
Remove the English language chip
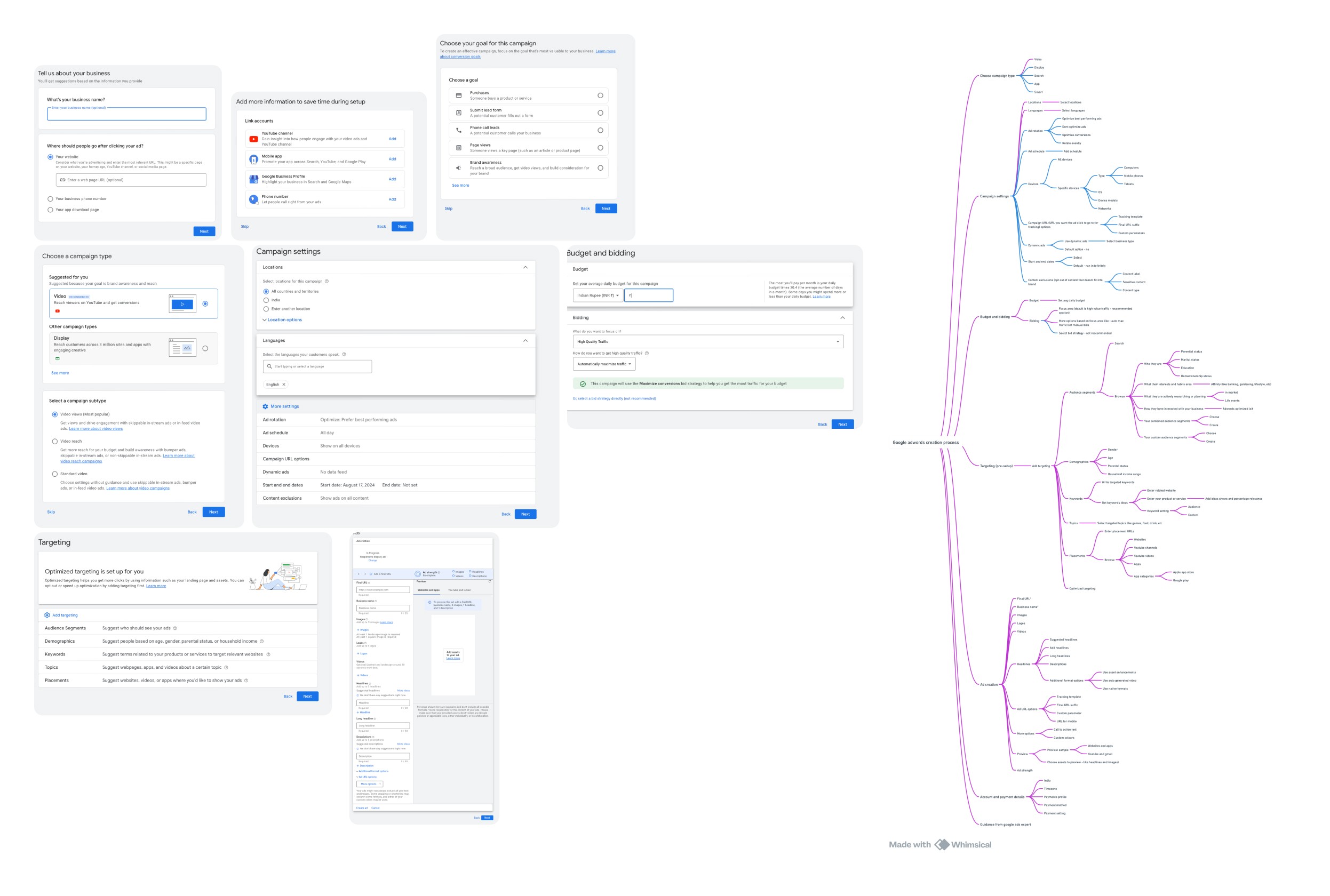pyautogui.click(x=283, y=385)
